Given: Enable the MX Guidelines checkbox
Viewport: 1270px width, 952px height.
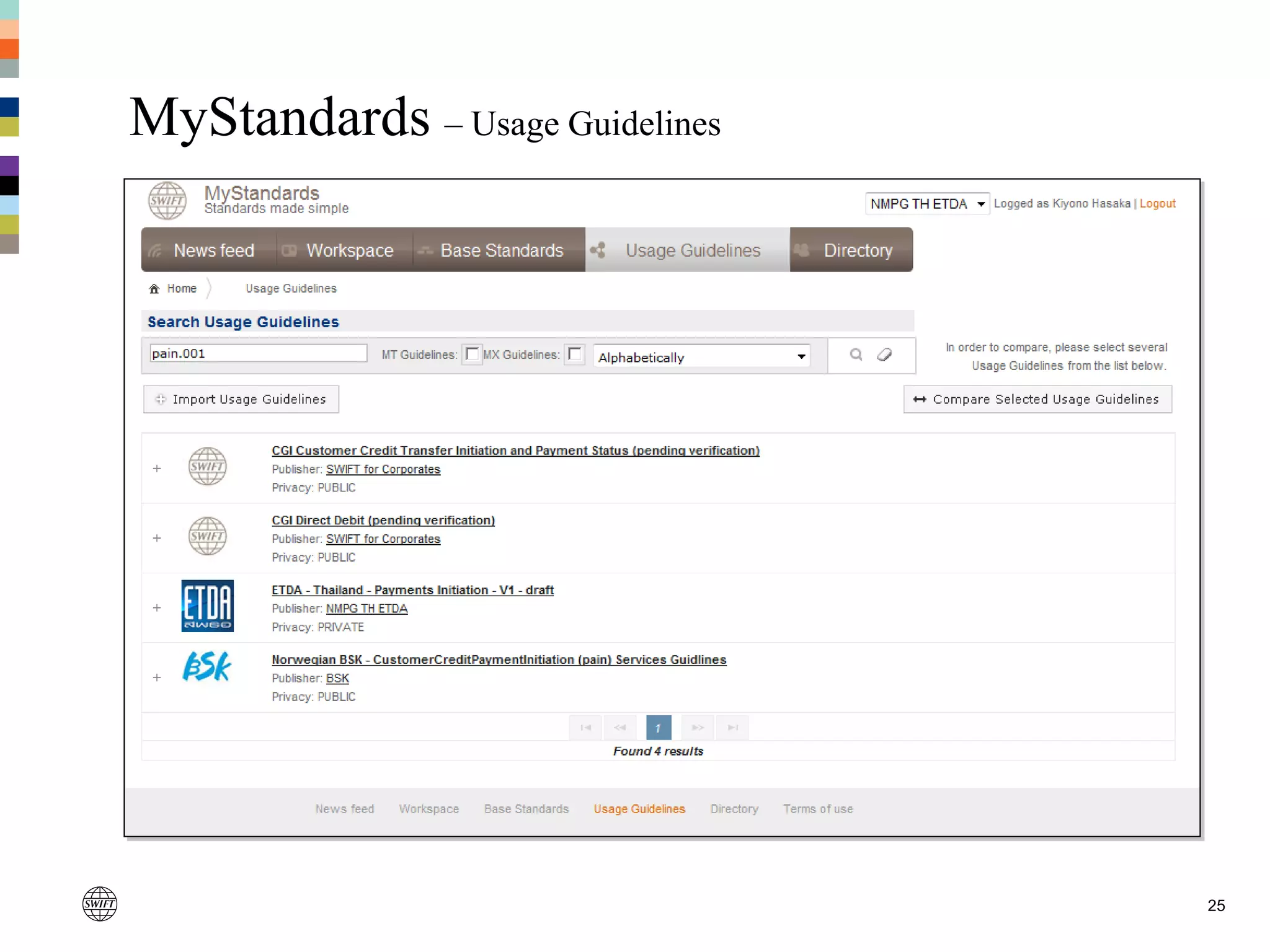Looking at the screenshot, I should coord(575,355).
